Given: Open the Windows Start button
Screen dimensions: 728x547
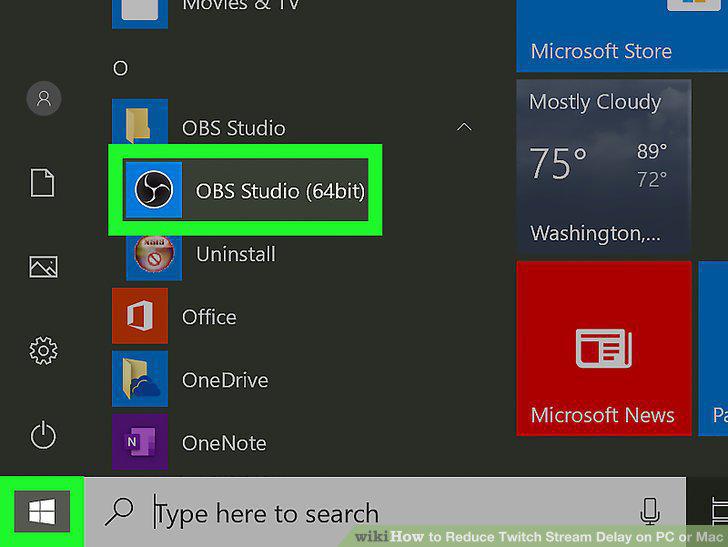Looking at the screenshot, I should click(42, 511).
